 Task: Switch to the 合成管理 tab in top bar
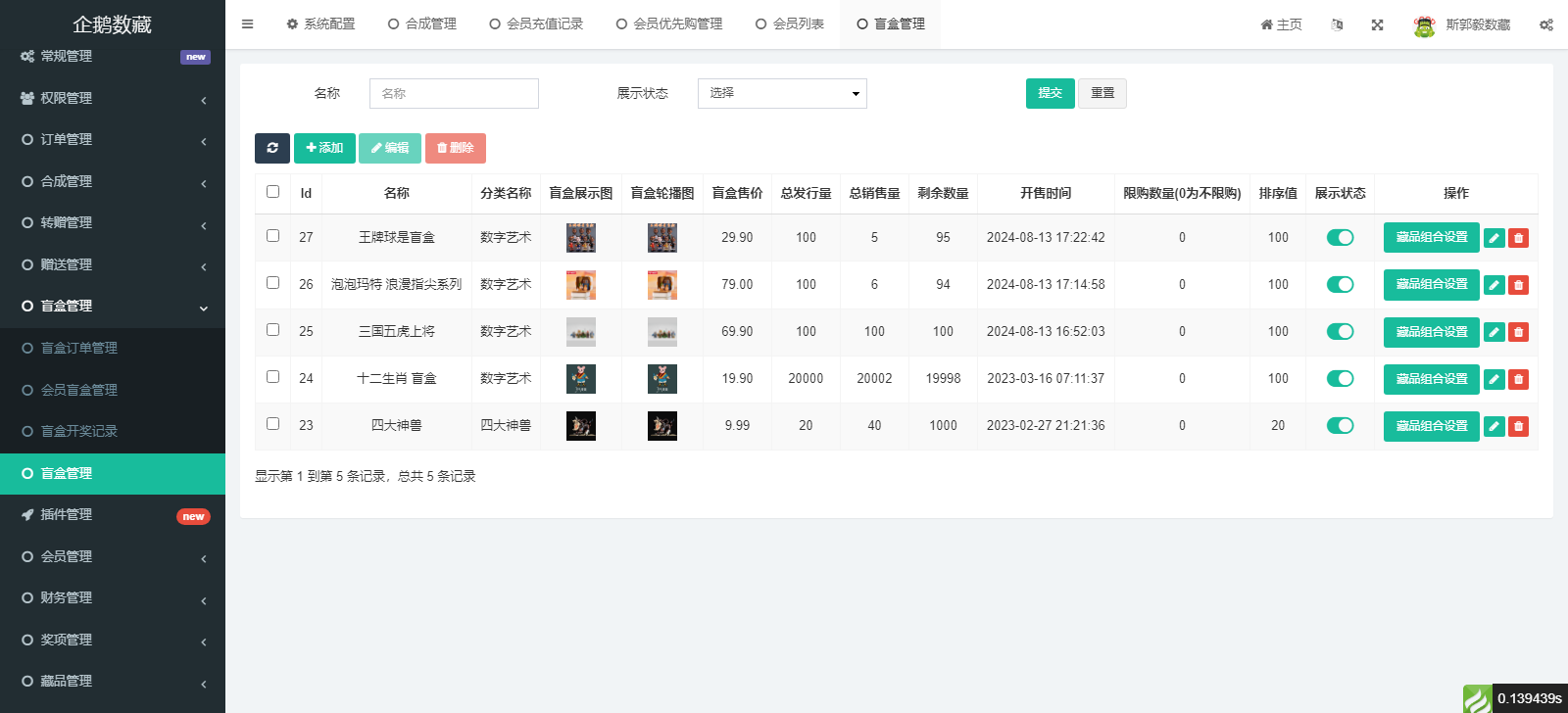pyautogui.click(x=422, y=24)
